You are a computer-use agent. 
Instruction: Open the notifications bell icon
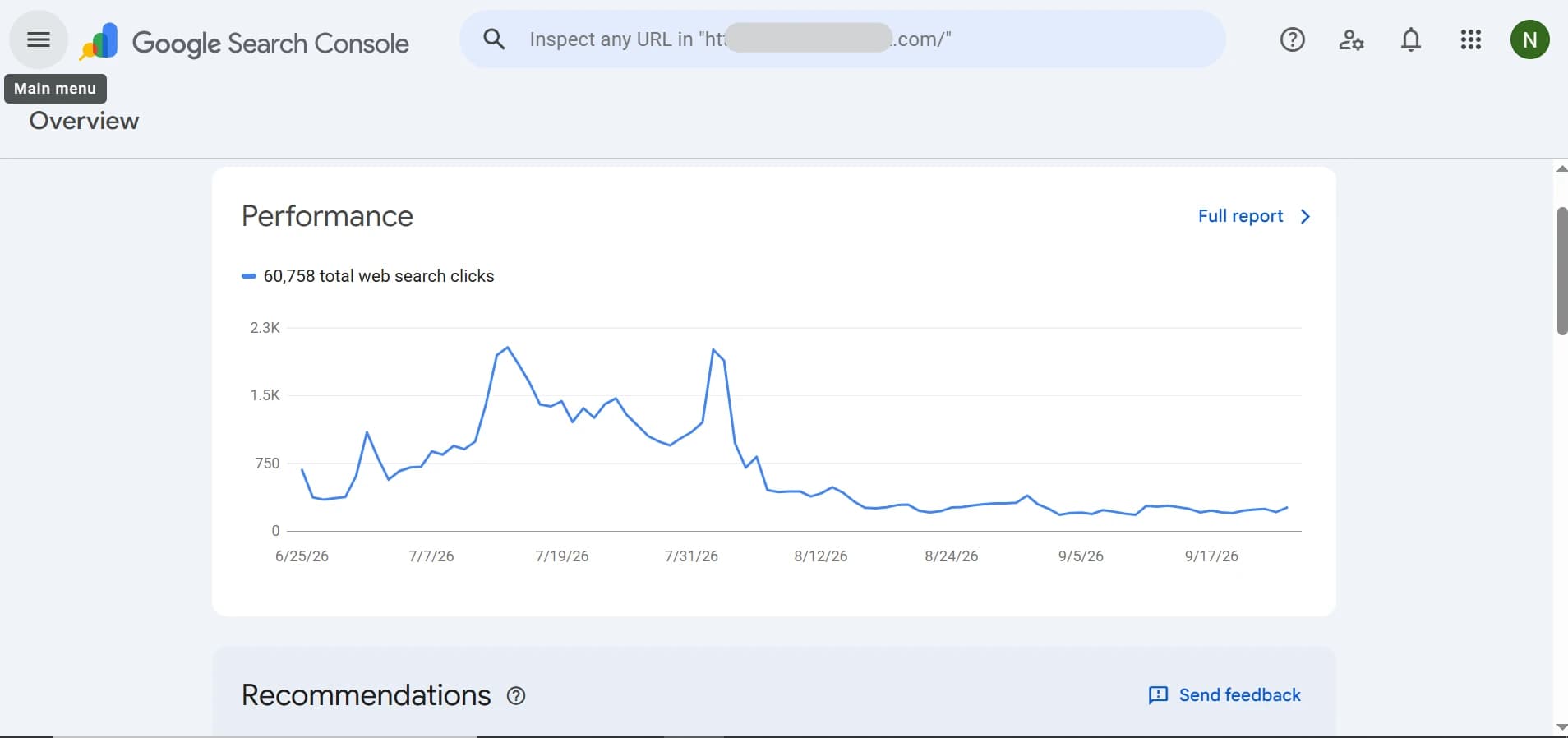point(1411,39)
